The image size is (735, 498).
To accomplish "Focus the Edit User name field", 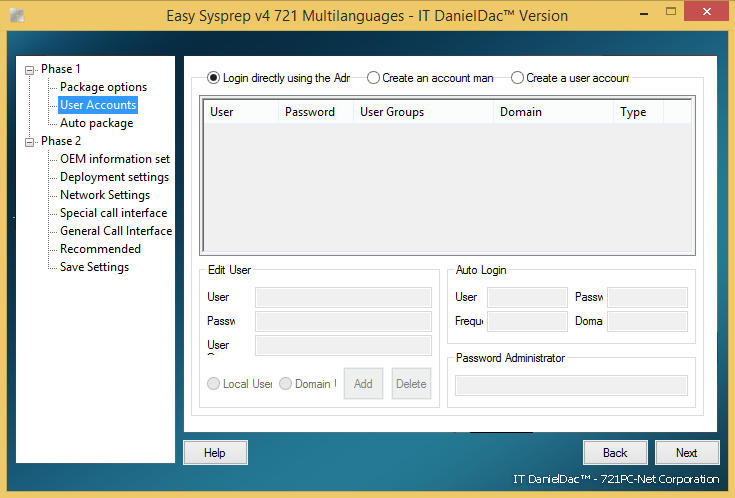I will 343,297.
